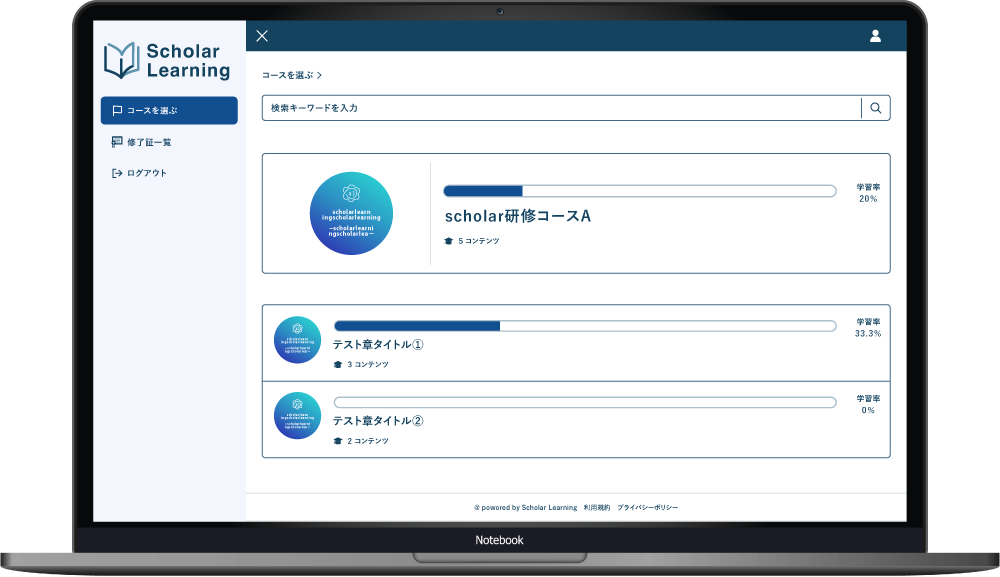Click the scholar研修コースA progress bar
The width and height of the screenshot is (1000, 577).
click(x=639, y=191)
